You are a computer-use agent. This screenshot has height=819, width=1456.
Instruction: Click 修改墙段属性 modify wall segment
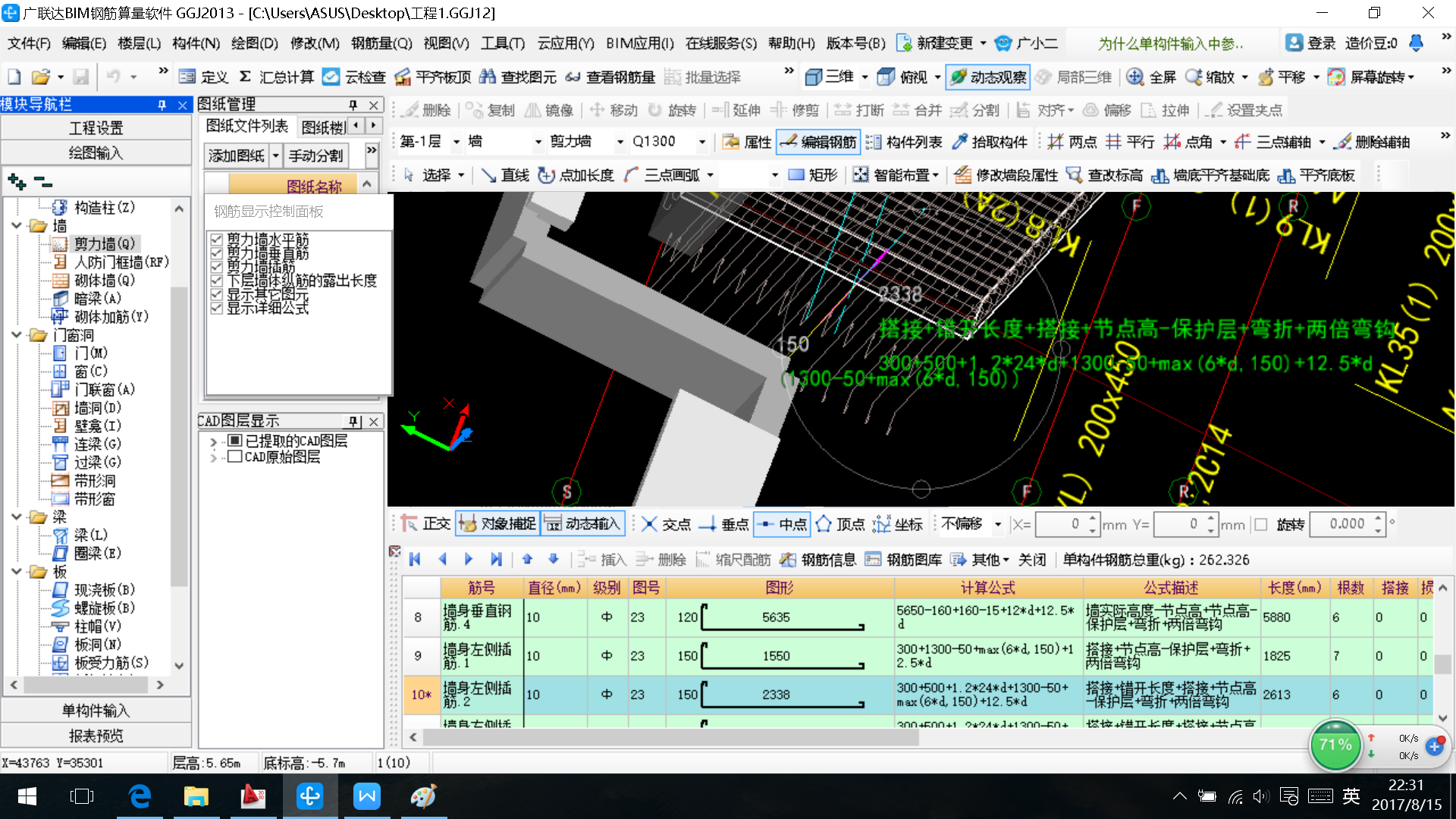coord(1006,175)
